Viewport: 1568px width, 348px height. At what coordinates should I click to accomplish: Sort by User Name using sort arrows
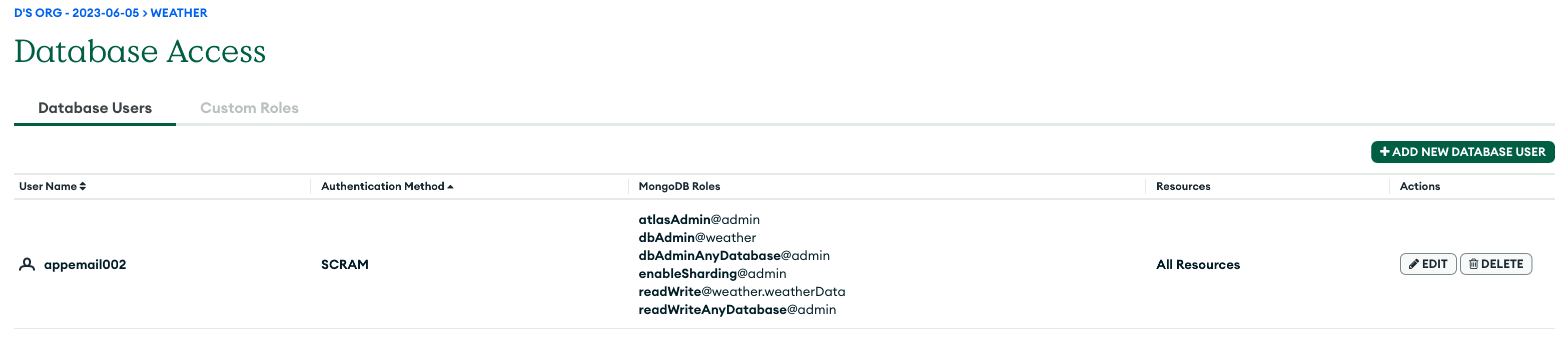pyautogui.click(x=83, y=186)
